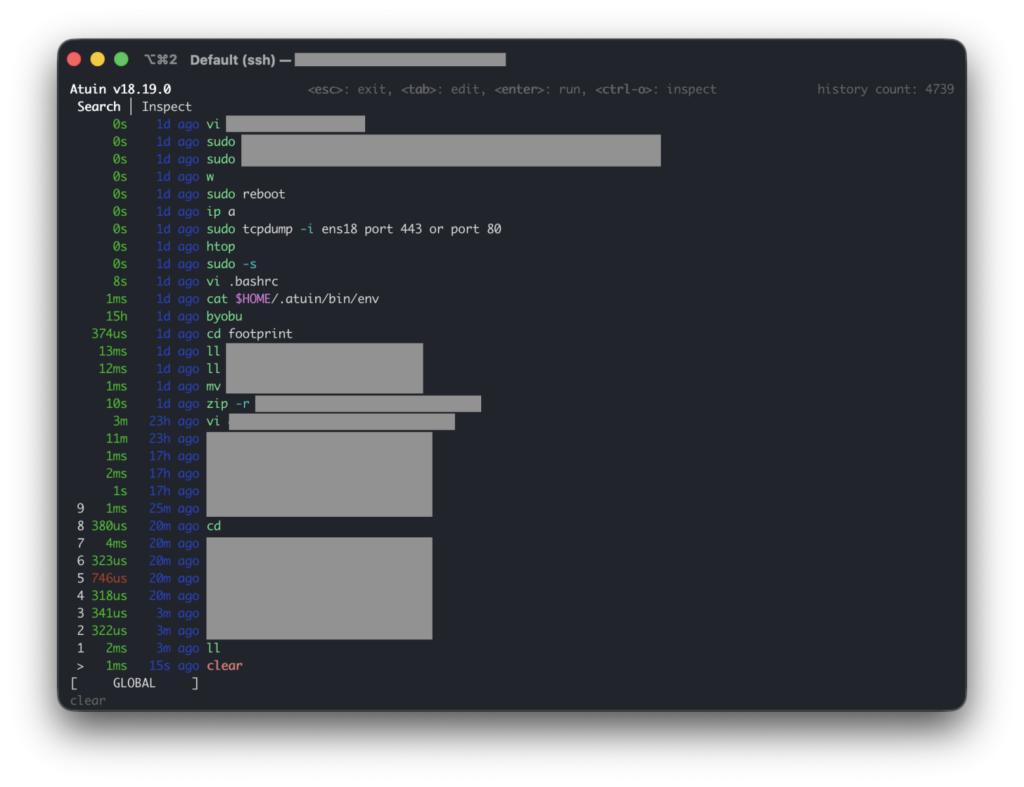This screenshot has width=1024, height=787.
Task: Click the 15h duration of byobu
Action: [116, 317]
